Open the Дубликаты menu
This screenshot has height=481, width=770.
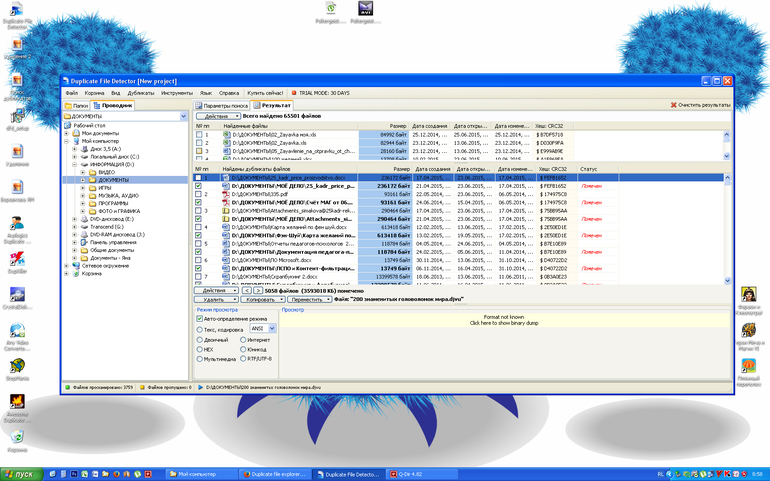(140, 93)
